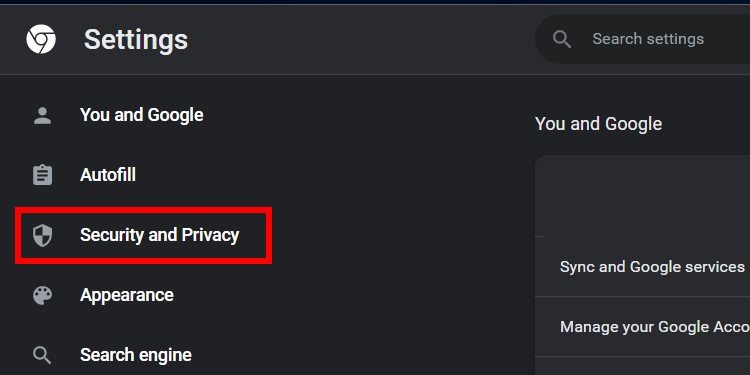750x375 pixels.
Task: Click the Chrome logo in the header
Action: coord(41,39)
